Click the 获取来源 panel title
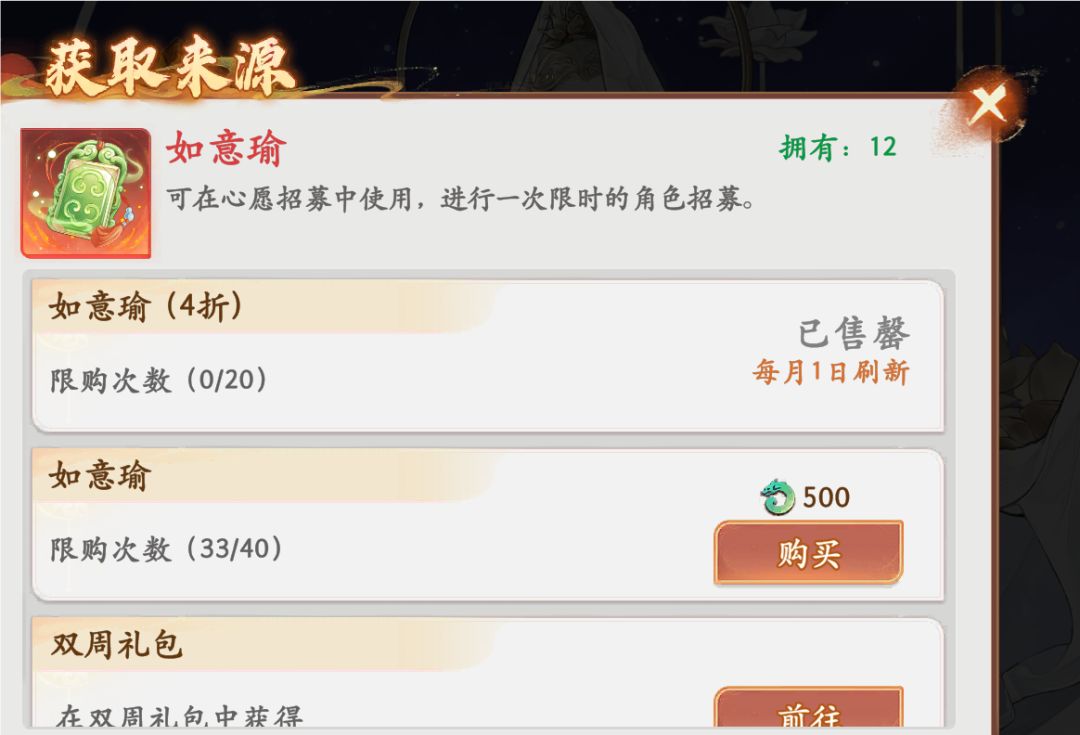1080x735 pixels. (x=170, y=68)
